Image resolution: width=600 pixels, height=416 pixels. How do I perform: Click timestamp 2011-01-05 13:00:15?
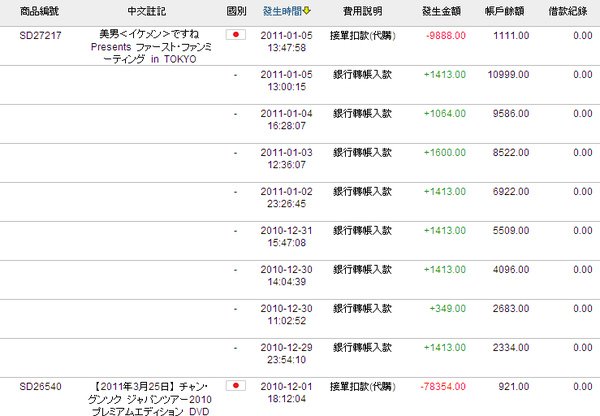coord(287,81)
